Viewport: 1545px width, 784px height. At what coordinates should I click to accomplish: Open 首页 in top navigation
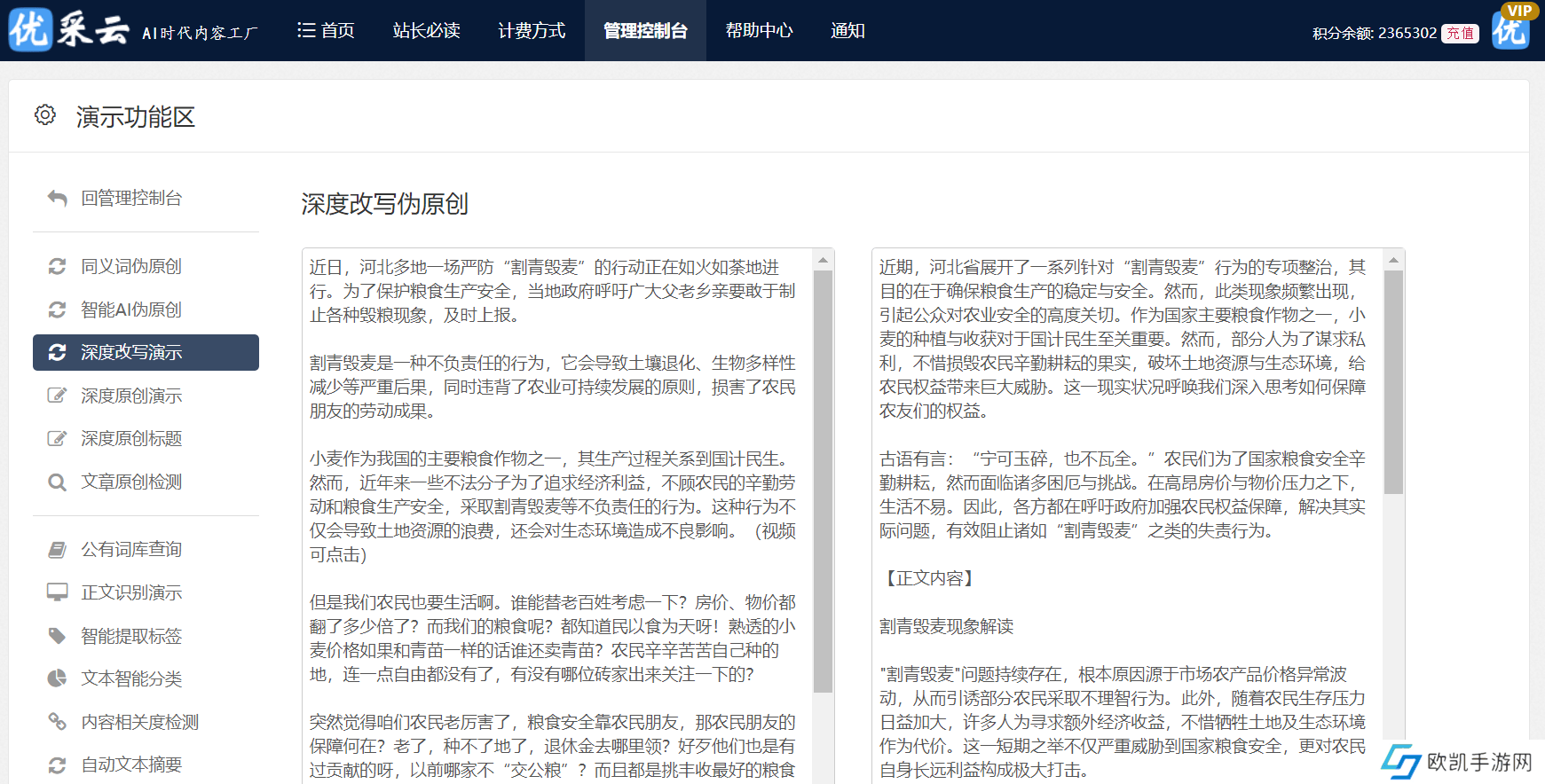coord(327,31)
